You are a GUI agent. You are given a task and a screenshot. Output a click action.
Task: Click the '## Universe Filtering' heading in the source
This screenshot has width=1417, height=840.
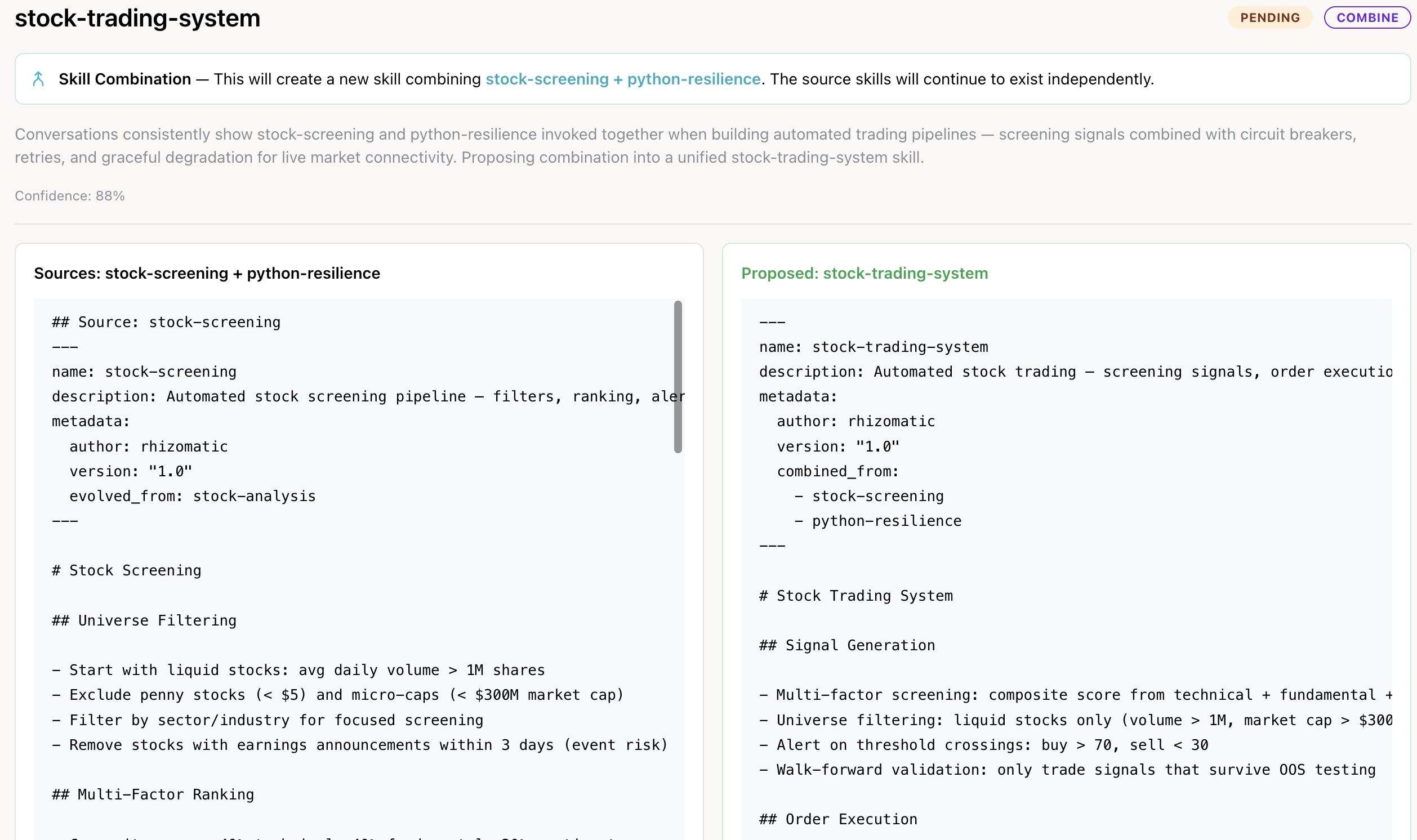click(144, 620)
